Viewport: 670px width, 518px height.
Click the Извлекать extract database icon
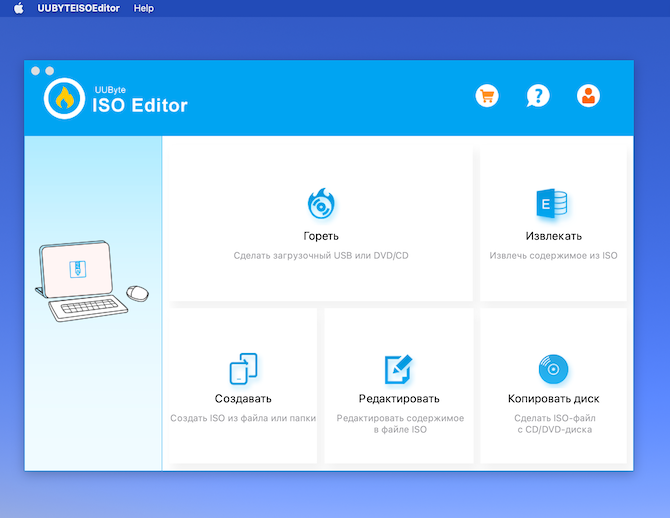click(x=552, y=203)
